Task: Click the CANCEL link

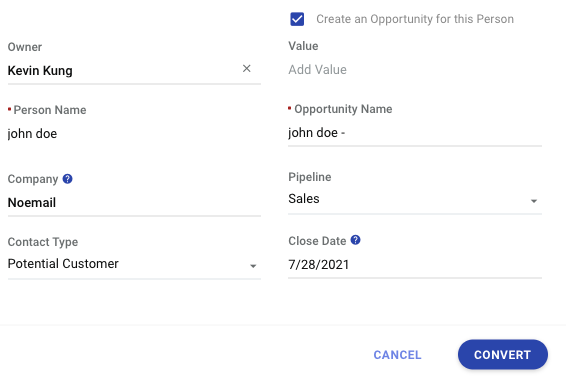Action: [397, 355]
